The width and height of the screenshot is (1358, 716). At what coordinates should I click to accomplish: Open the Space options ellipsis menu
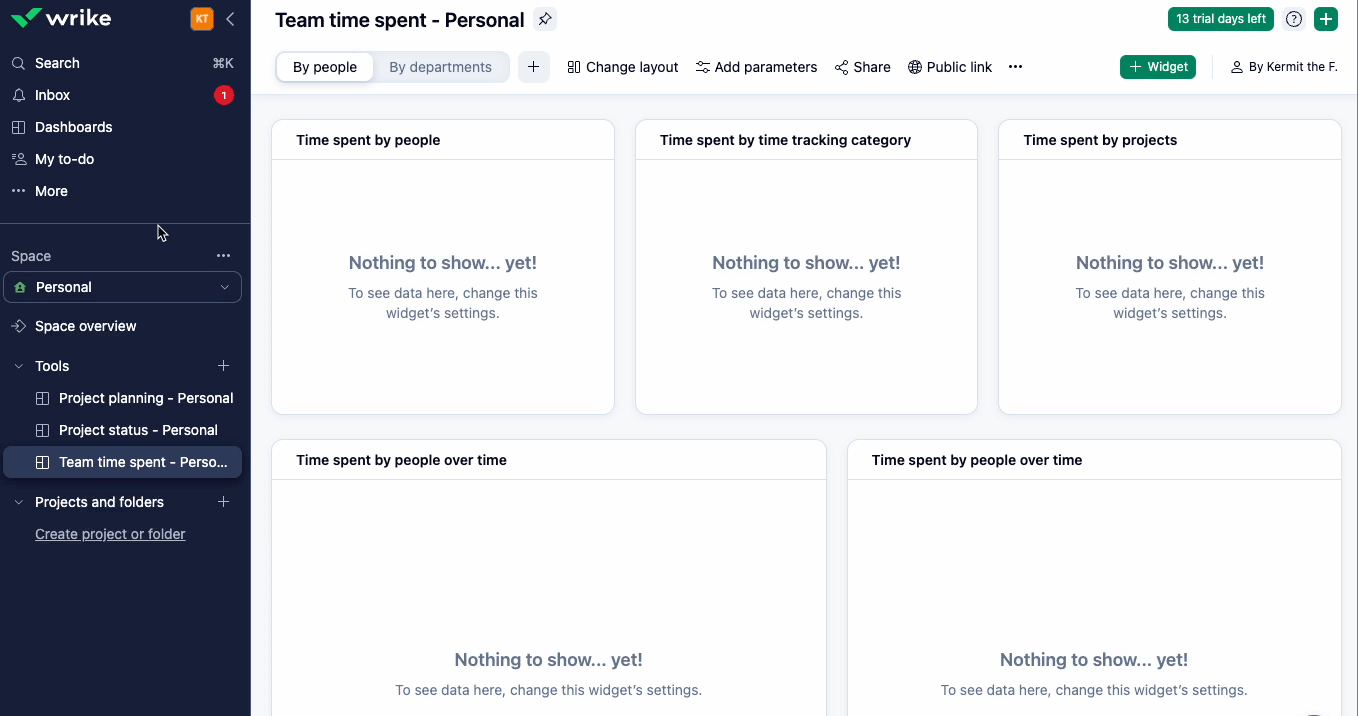coord(224,256)
